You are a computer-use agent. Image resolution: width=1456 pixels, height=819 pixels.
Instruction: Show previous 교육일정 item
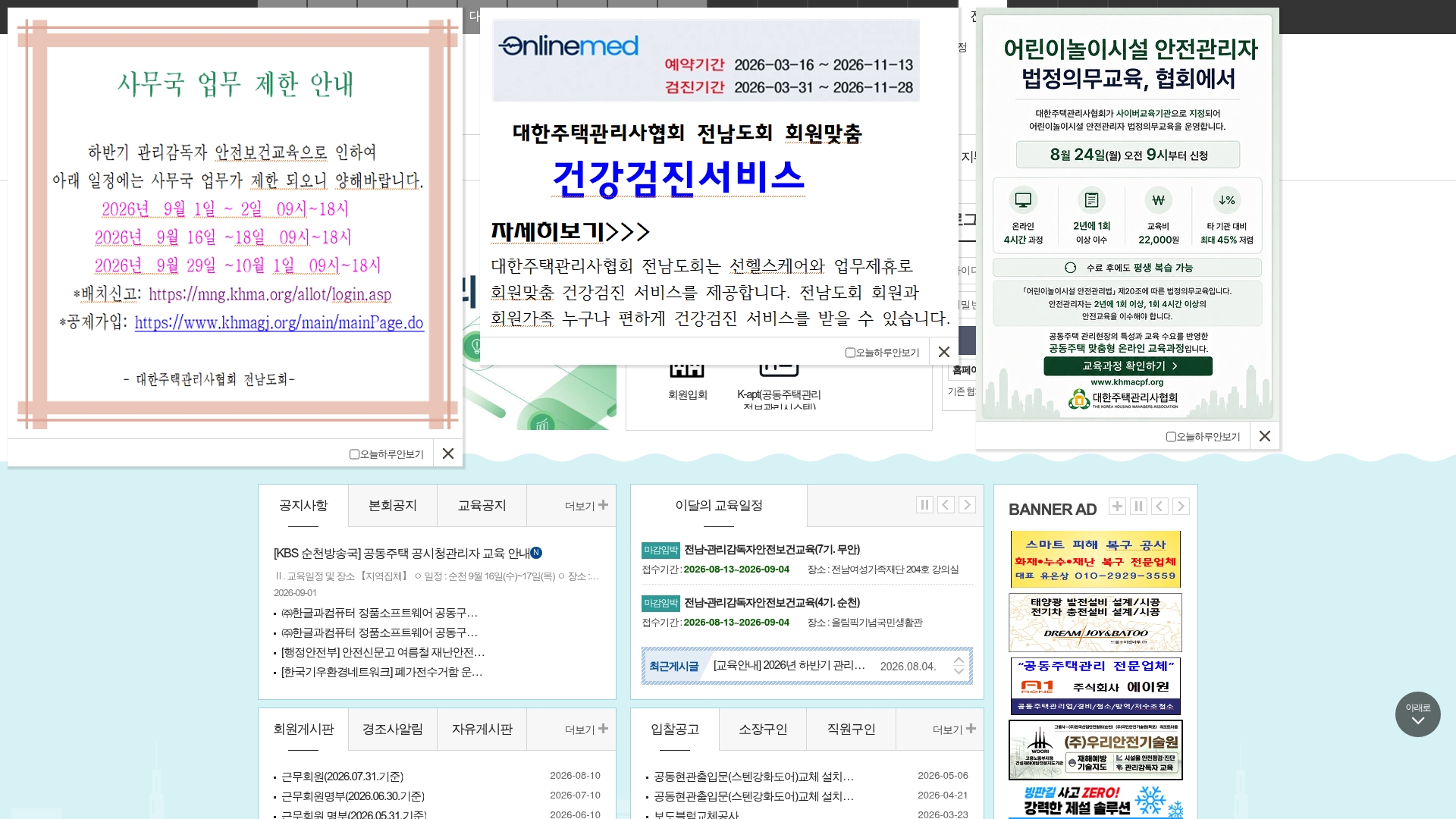[946, 505]
